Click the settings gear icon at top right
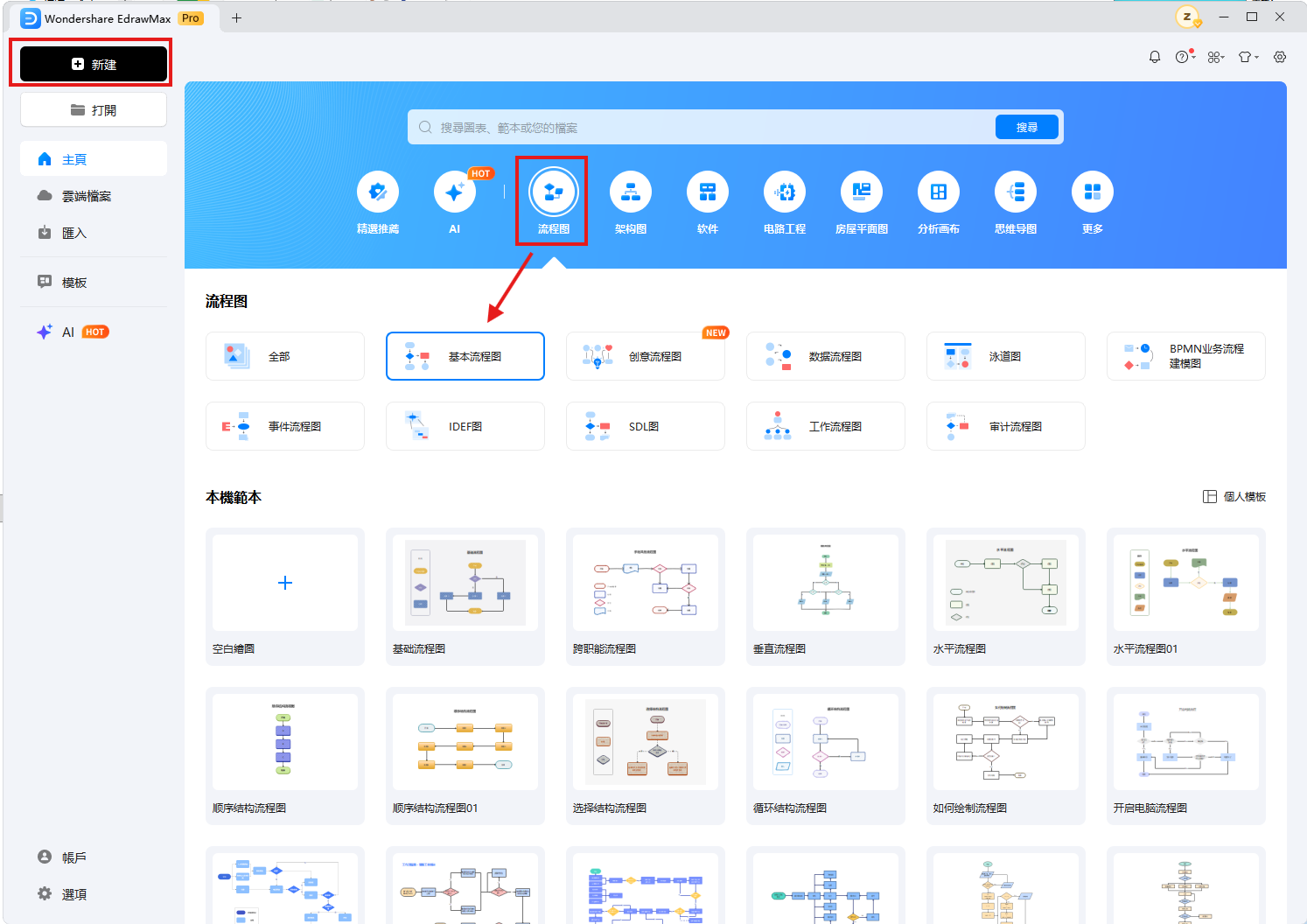This screenshot has height=924, width=1307. [x=1280, y=57]
